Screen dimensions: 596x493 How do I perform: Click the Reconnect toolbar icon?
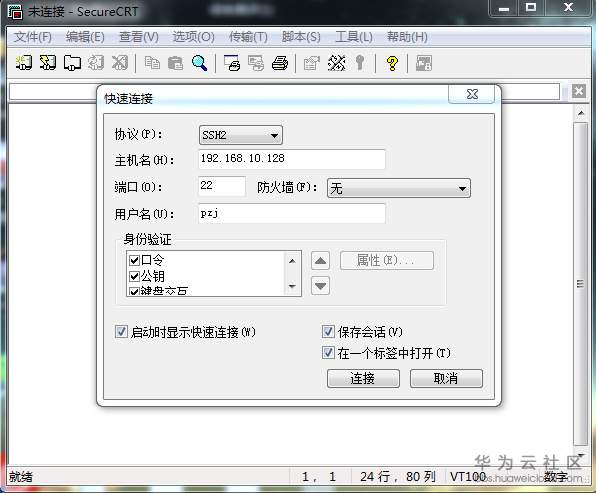96,63
